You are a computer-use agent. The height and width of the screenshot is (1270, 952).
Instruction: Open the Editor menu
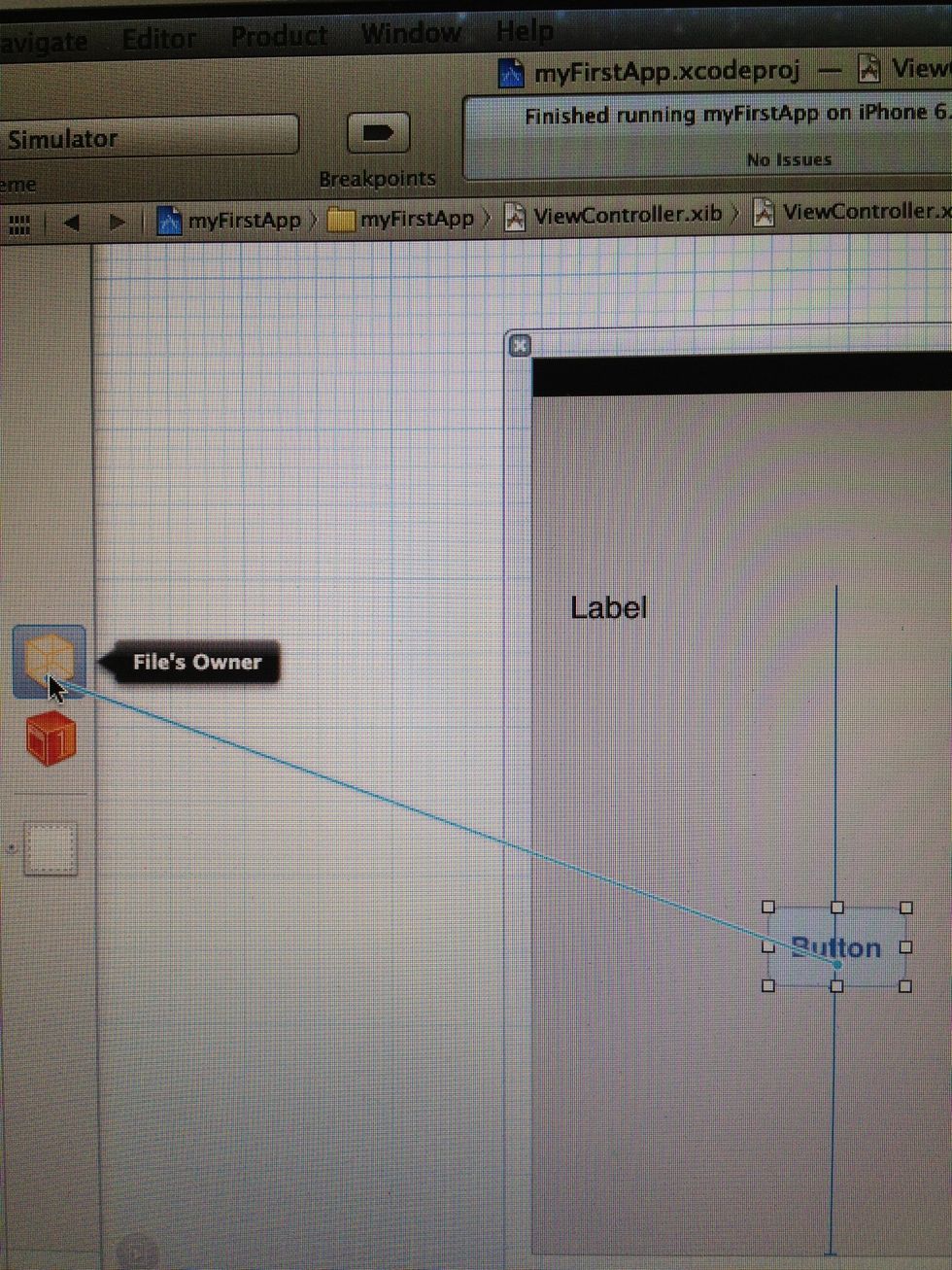(159, 37)
